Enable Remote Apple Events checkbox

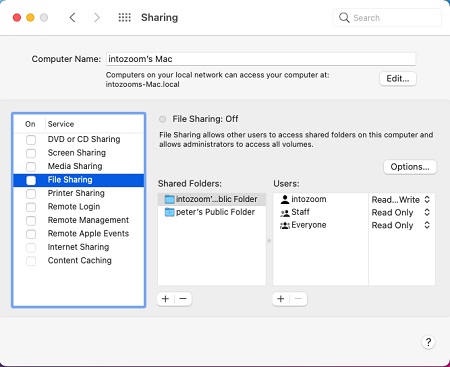31,234
